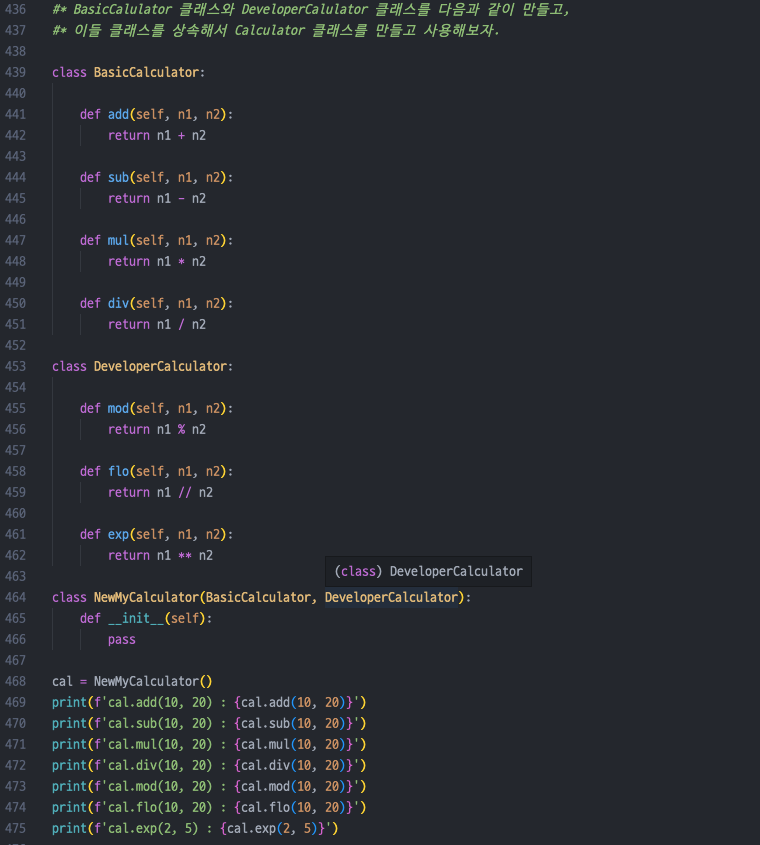Image resolution: width=760 pixels, height=845 pixels.
Task: Click line number 441 in the gutter
Action: pos(15,114)
